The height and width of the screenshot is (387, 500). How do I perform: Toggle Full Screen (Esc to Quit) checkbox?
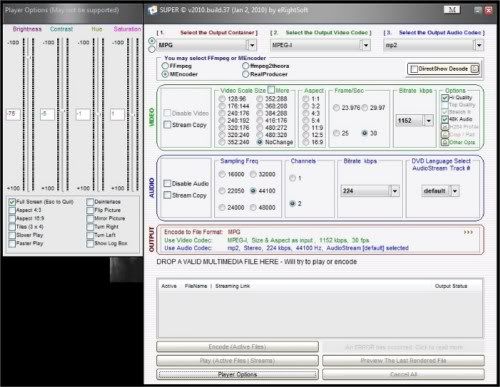12,202
